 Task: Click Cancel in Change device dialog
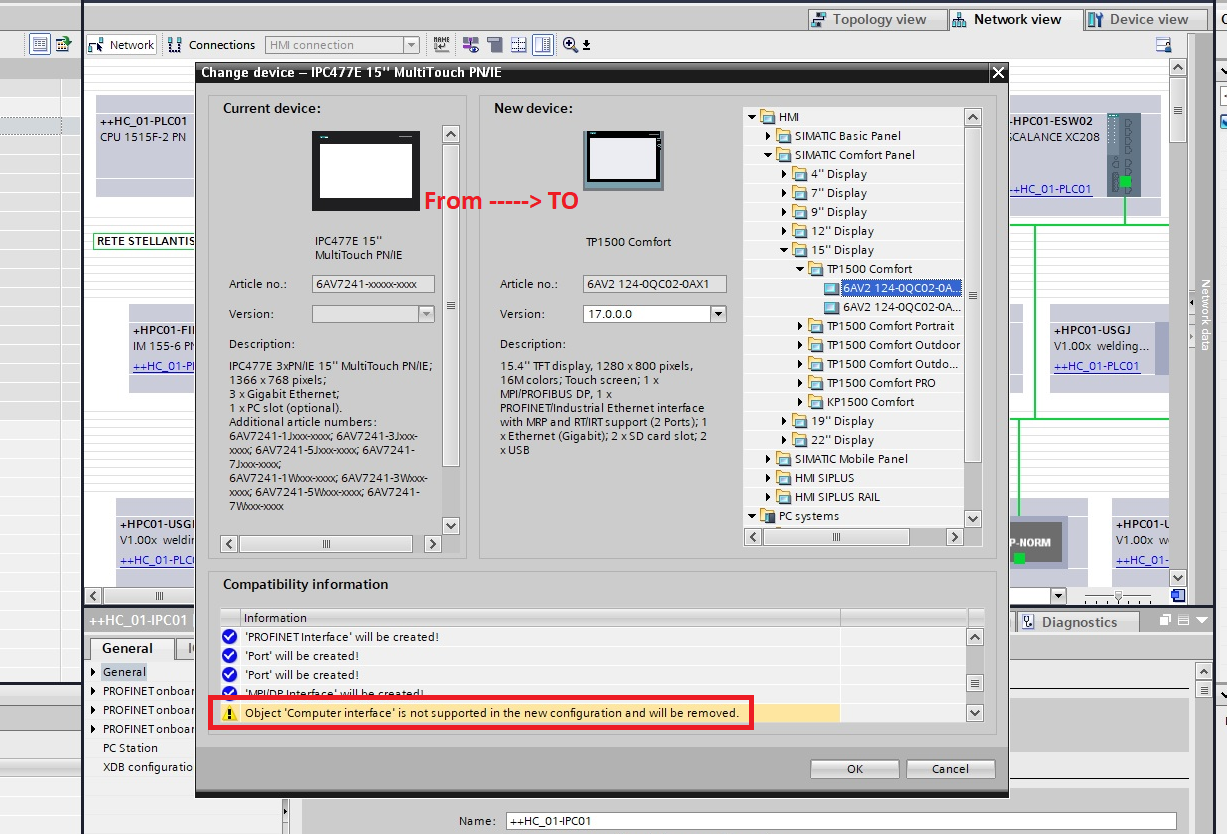point(950,769)
